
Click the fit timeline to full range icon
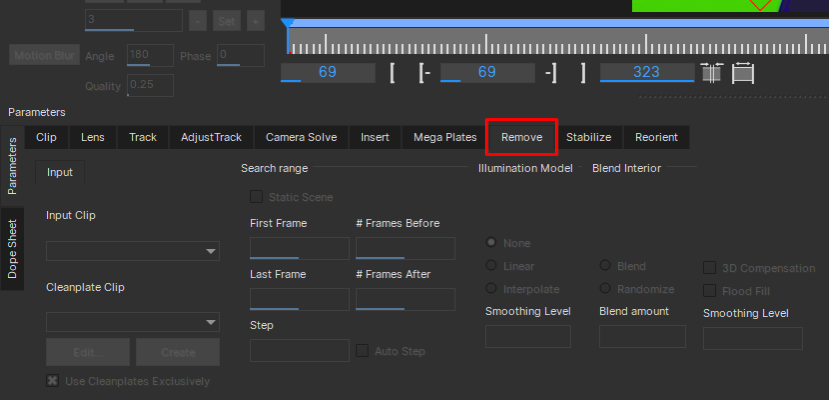point(743,73)
